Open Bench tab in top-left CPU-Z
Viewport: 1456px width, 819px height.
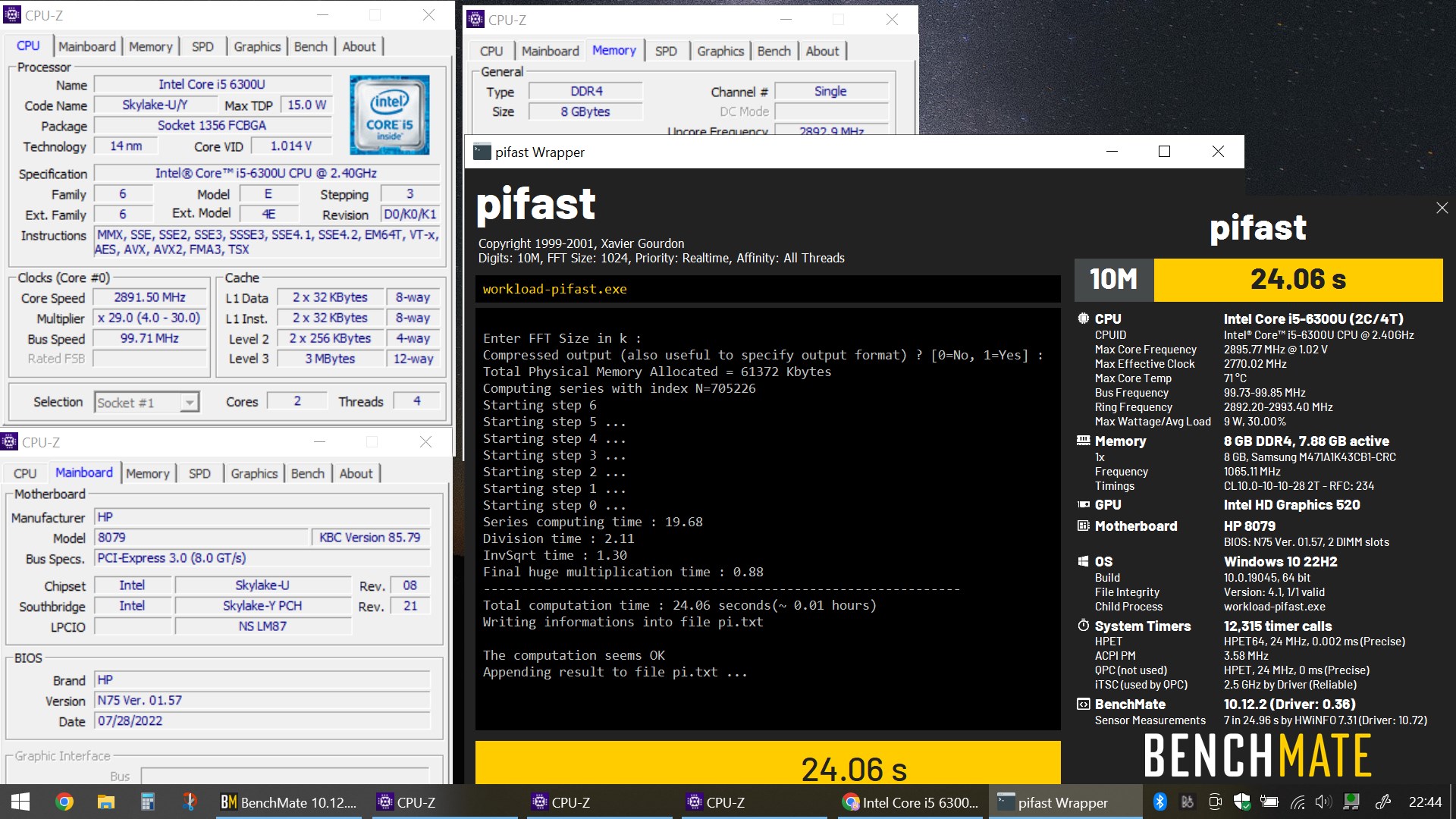pyautogui.click(x=311, y=46)
